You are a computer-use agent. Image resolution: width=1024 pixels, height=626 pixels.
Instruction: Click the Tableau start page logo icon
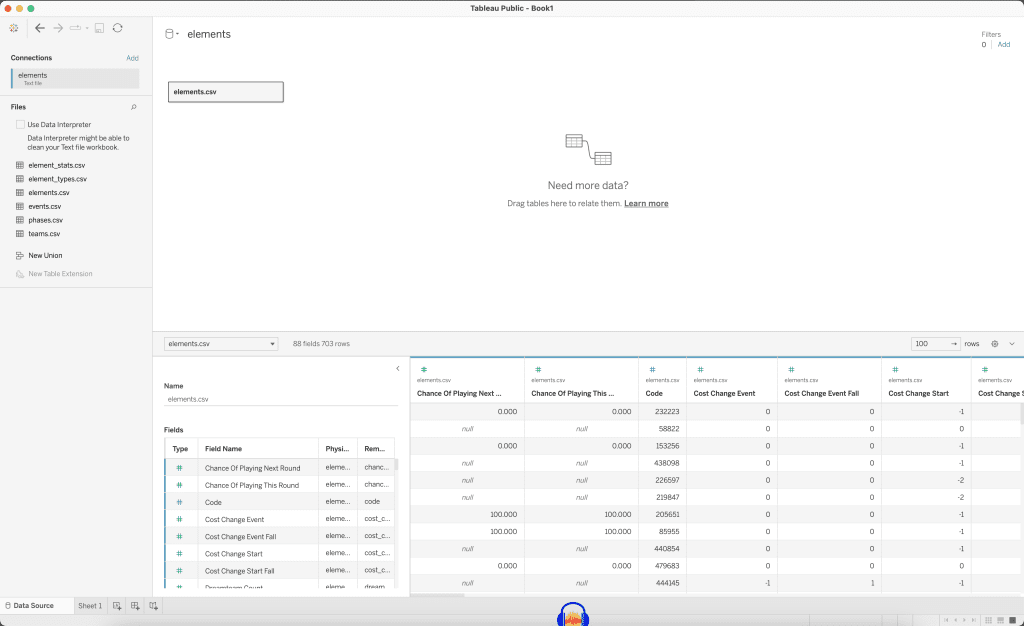click(x=14, y=28)
